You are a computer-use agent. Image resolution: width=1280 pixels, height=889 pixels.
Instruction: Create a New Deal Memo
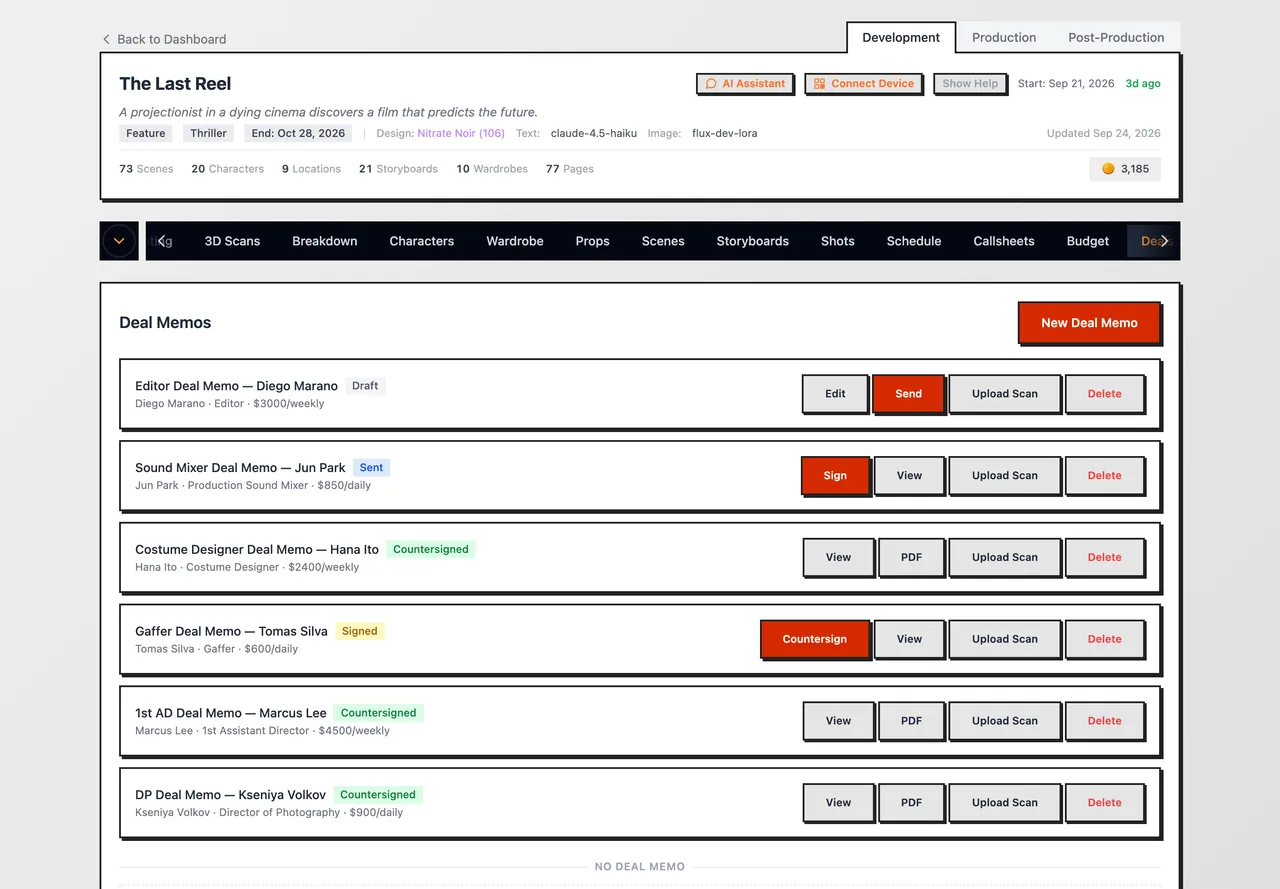point(1089,323)
